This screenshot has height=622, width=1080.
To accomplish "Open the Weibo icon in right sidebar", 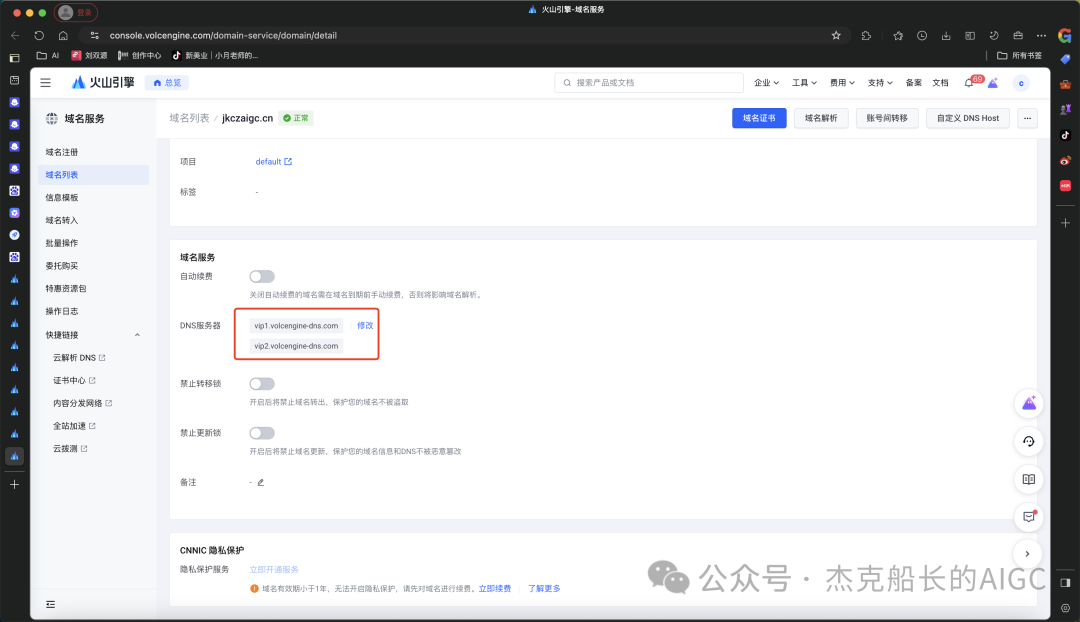I will pos(1066,160).
